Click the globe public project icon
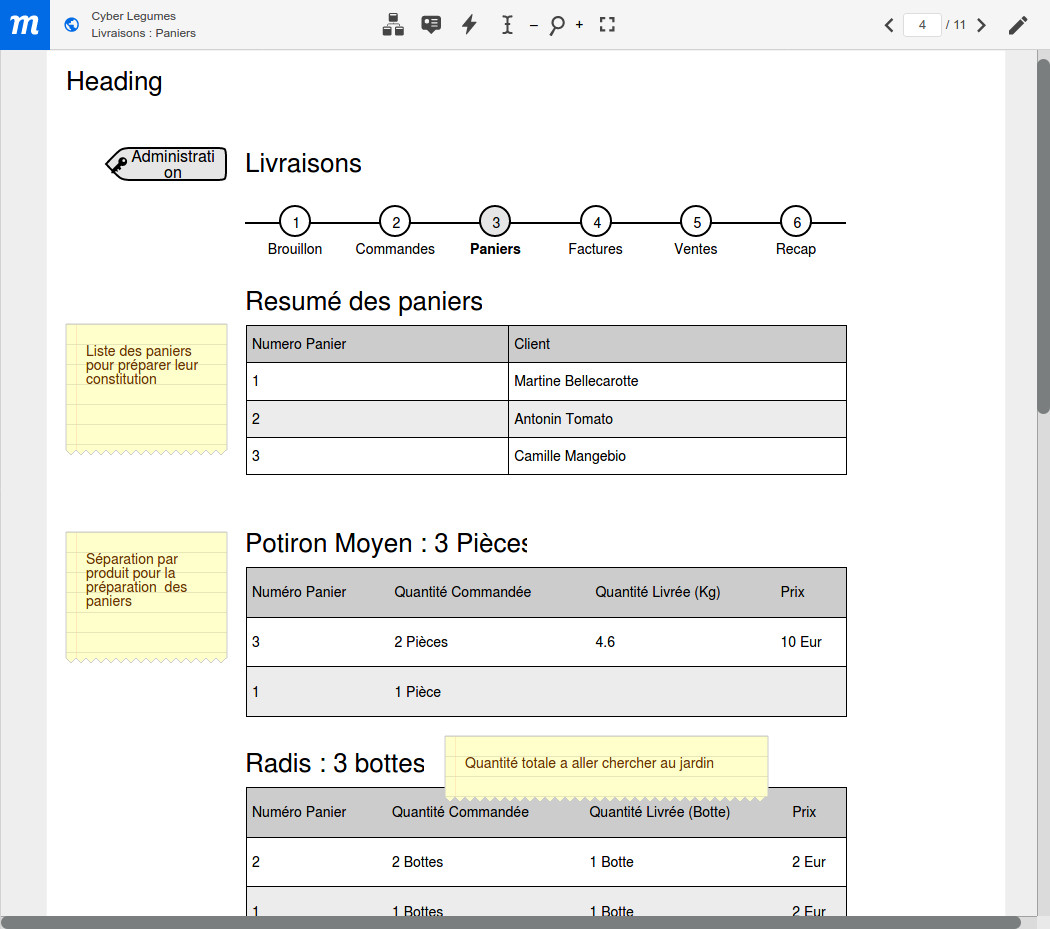 71,25
